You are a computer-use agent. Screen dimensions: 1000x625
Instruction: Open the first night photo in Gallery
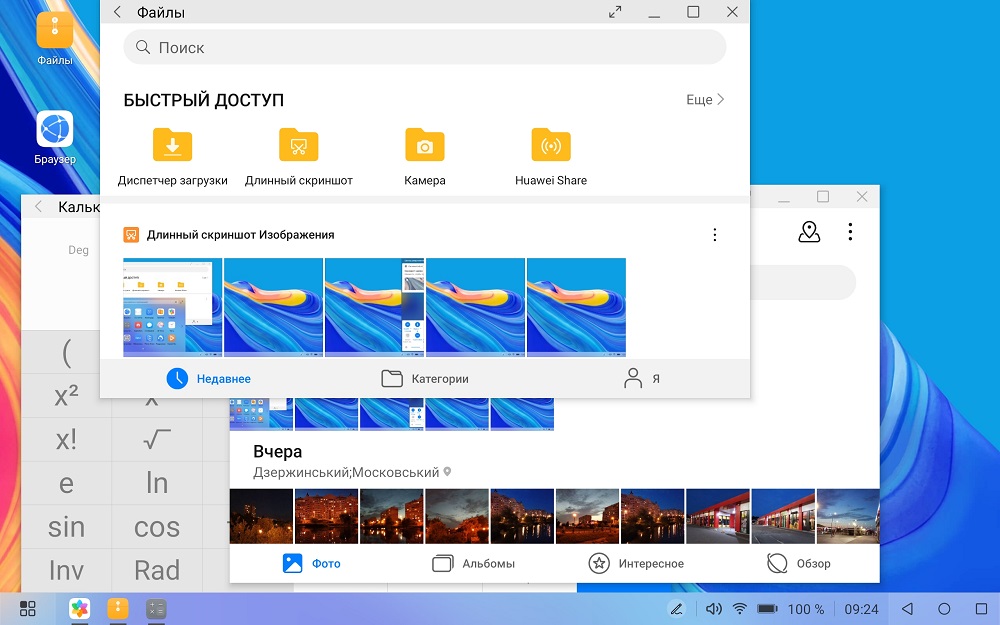(x=261, y=516)
